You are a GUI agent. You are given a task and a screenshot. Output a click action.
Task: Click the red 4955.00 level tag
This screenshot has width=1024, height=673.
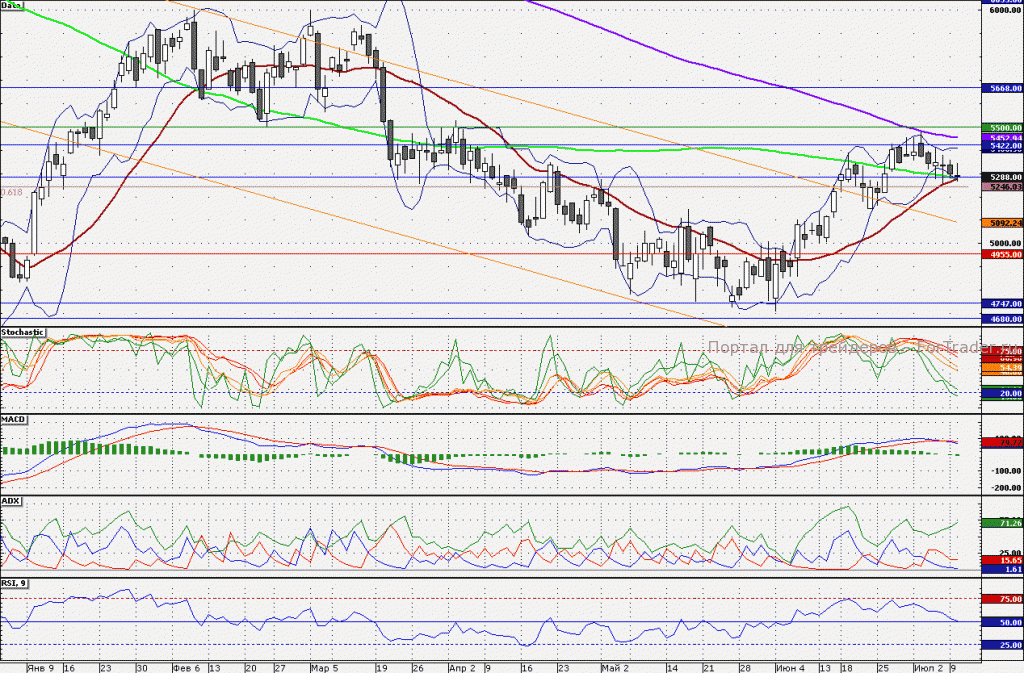(x=1002, y=255)
